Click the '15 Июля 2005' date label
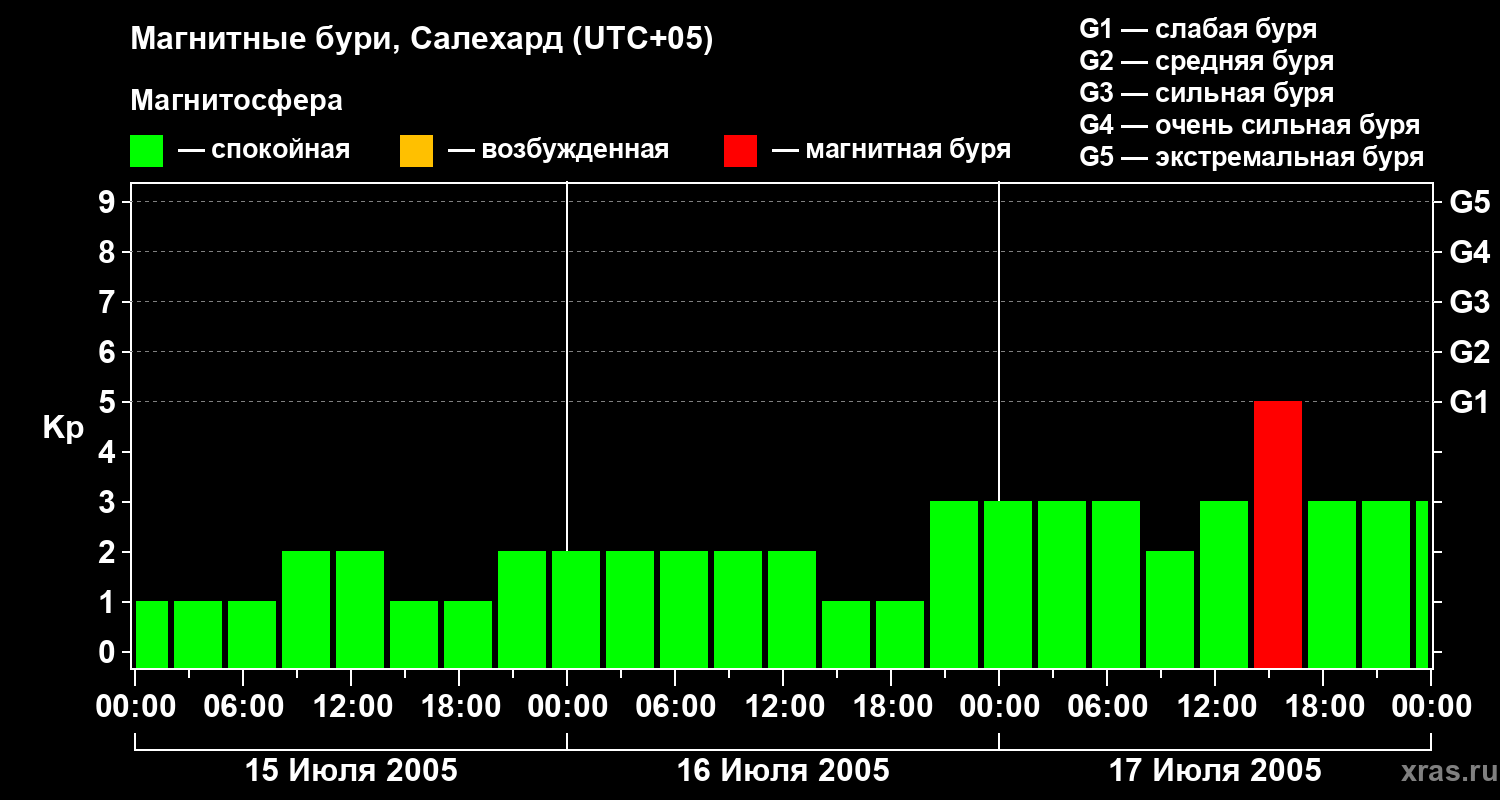This screenshot has height=800, width=1500. [351, 771]
